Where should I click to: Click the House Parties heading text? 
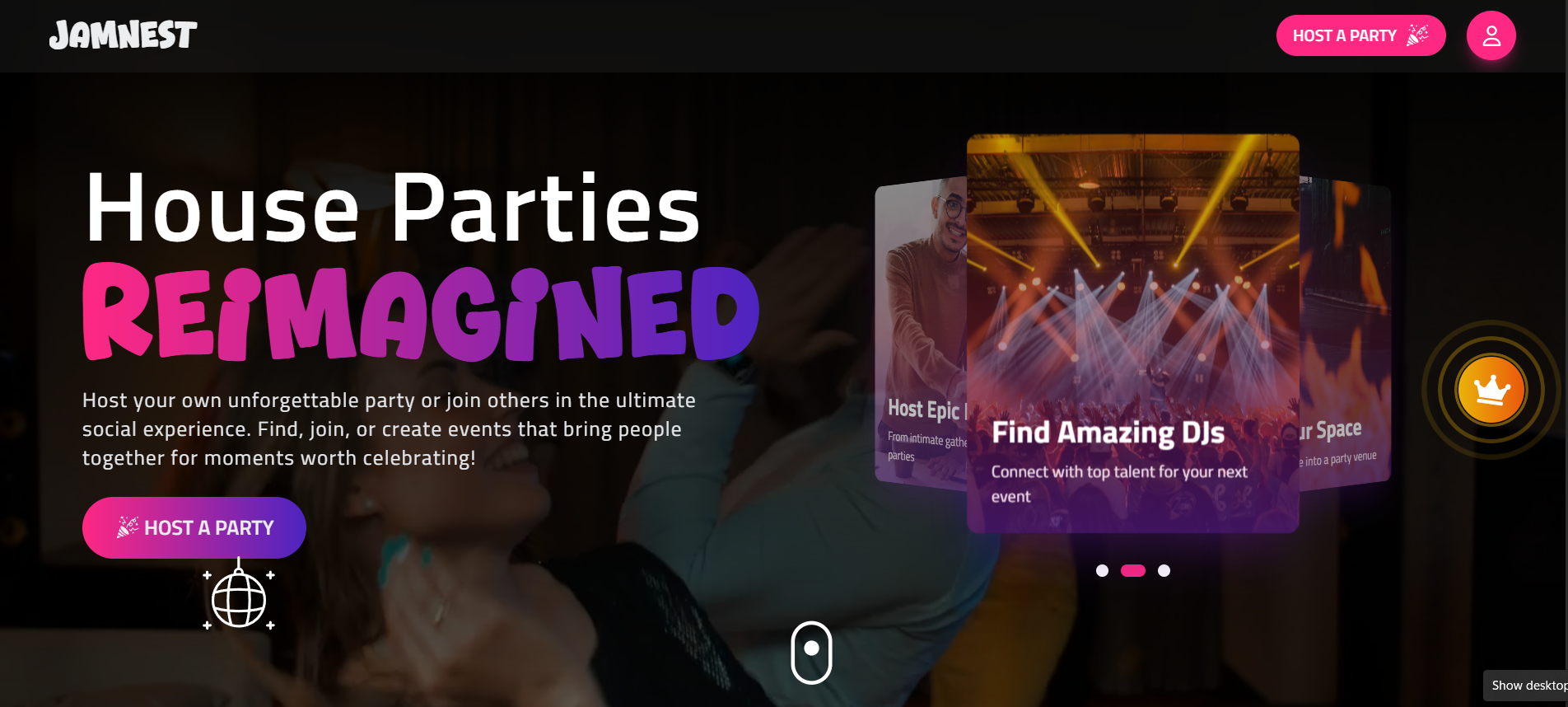[393, 208]
